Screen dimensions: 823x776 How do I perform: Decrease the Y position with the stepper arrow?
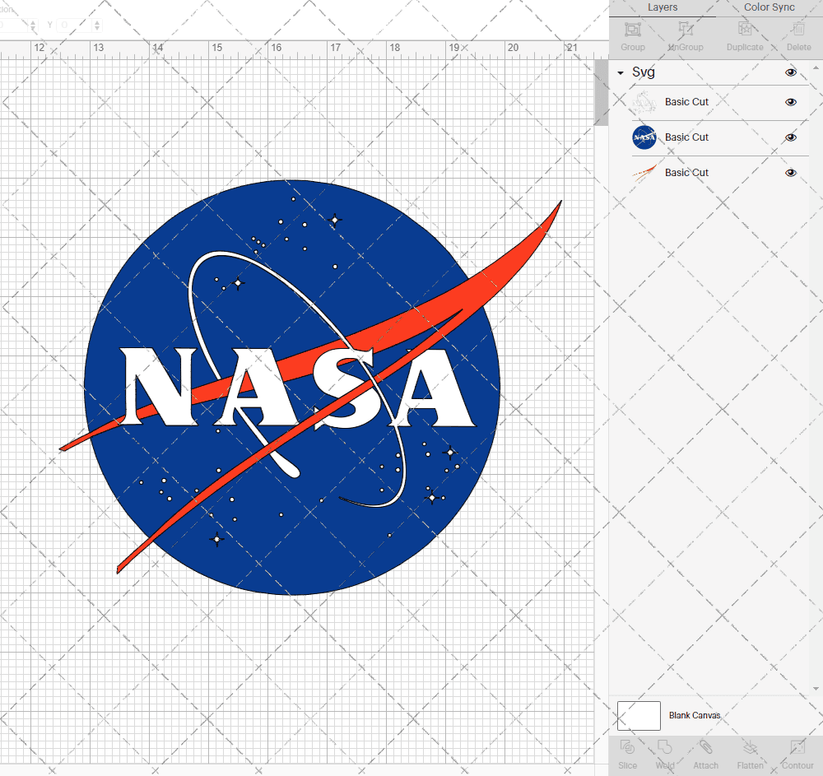pos(97,28)
